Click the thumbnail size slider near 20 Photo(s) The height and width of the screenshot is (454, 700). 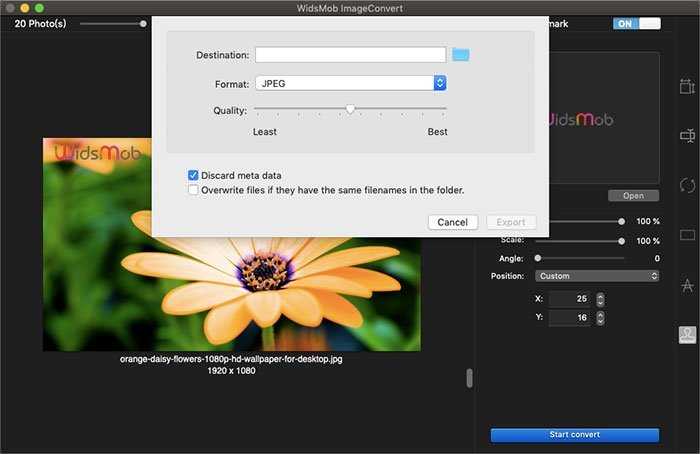coord(113,24)
